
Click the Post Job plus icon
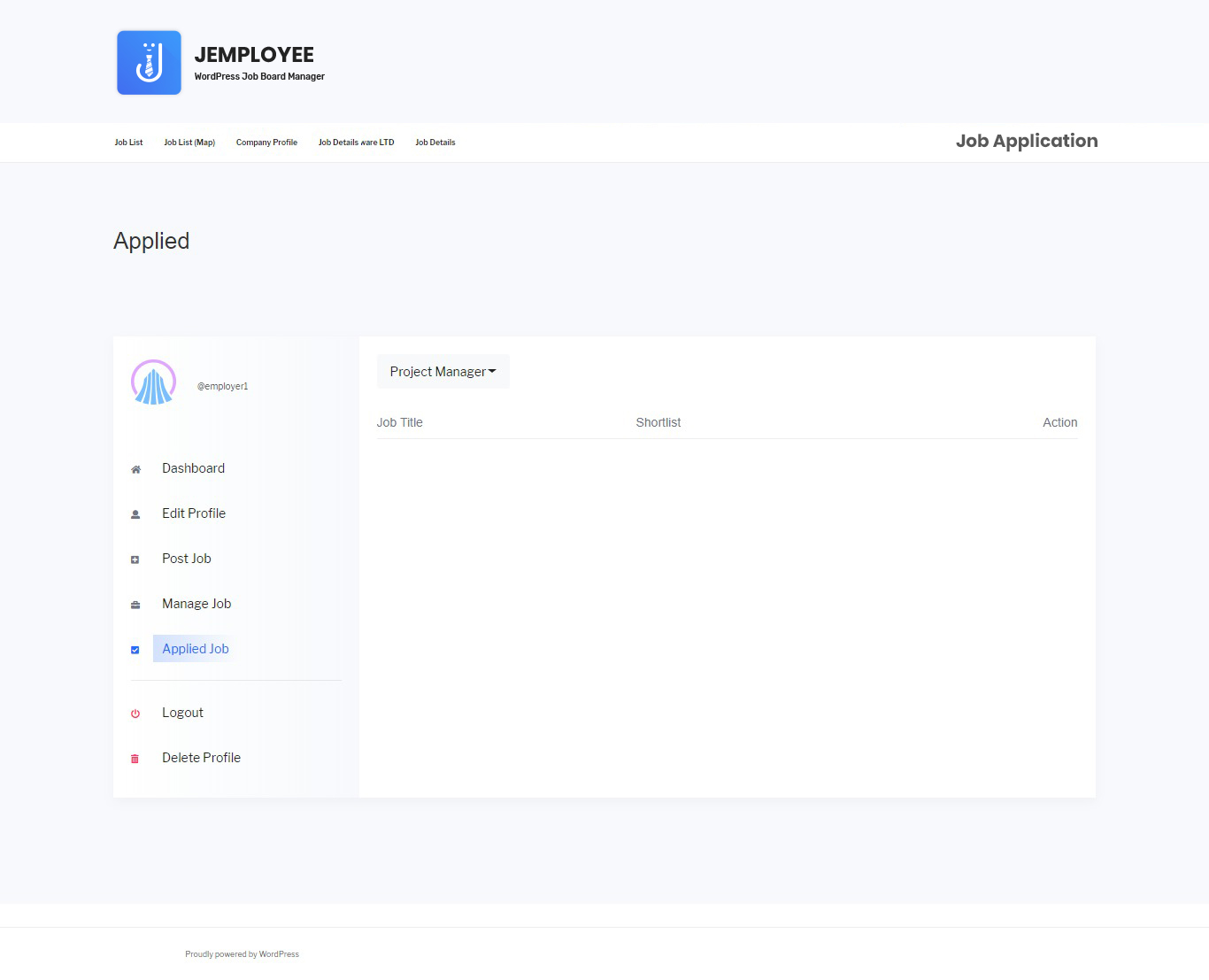(x=135, y=559)
